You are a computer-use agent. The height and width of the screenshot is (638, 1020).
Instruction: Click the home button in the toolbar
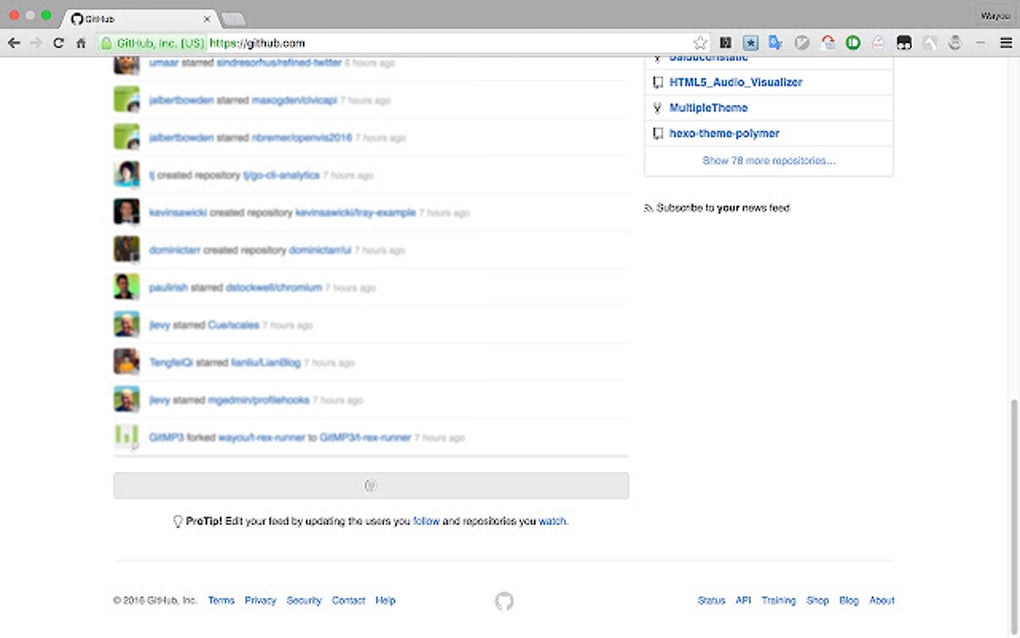81,43
